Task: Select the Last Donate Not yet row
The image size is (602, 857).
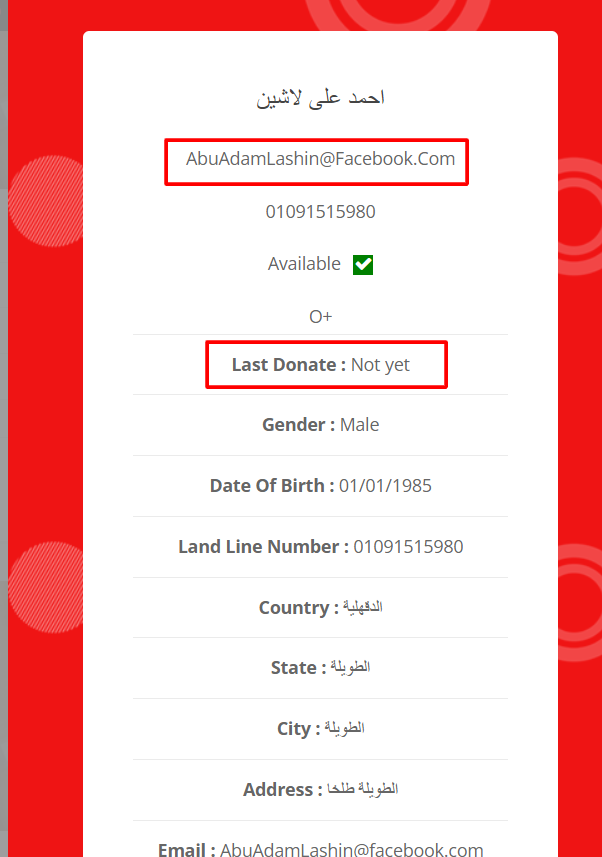Action: [320, 365]
